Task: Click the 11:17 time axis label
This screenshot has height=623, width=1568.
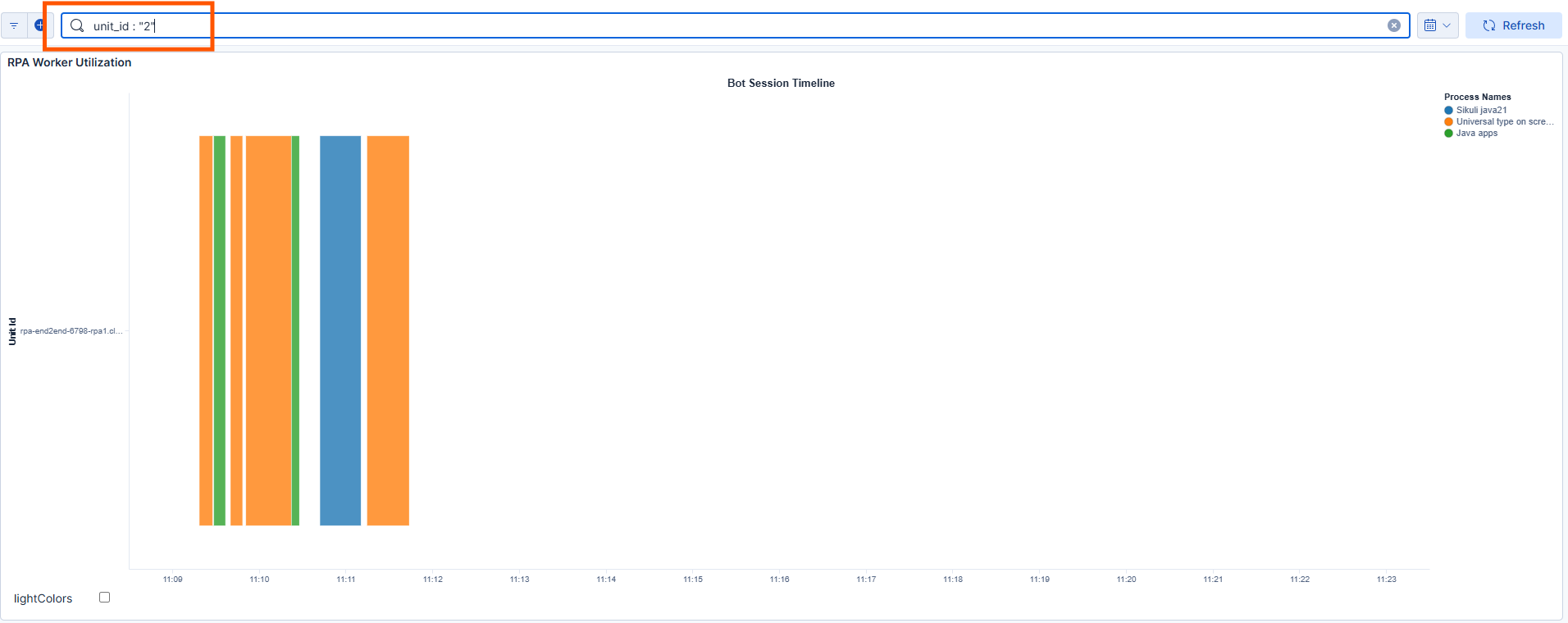Action: [x=866, y=580]
